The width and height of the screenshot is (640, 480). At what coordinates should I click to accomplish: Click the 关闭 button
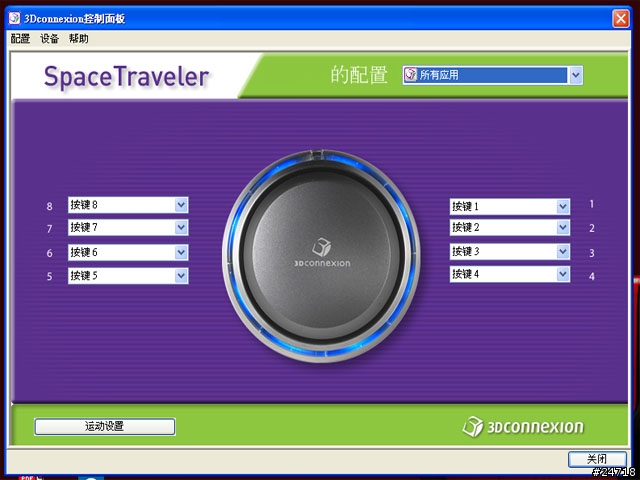click(597, 459)
